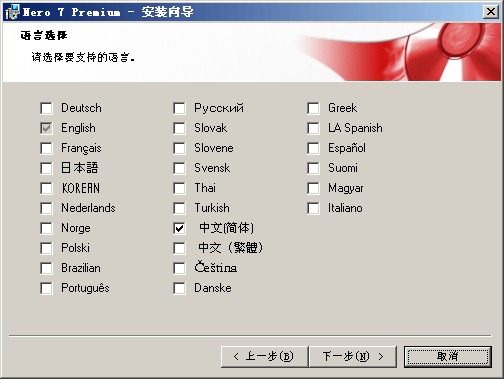Uncheck the 中文(简体) checkbox
This screenshot has height=379, width=504.
point(180,228)
